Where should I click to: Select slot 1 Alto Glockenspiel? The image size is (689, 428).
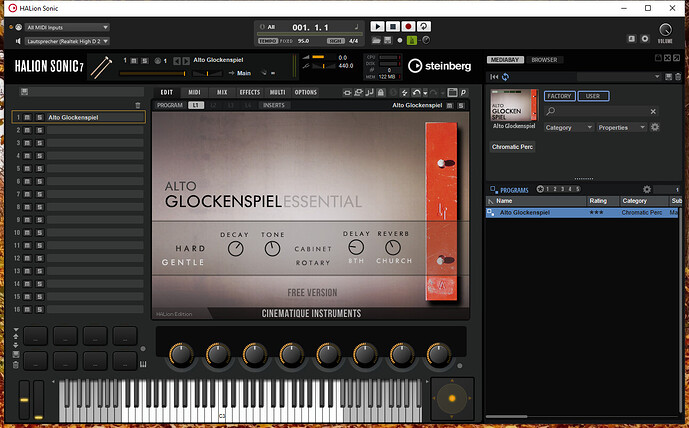click(96, 117)
